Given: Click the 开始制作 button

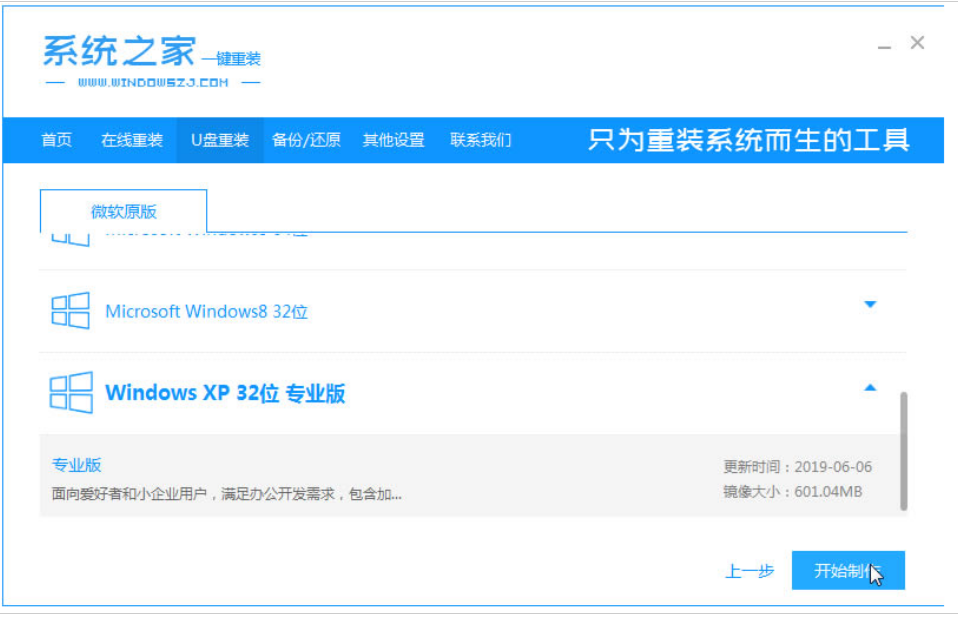Looking at the screenshot, I should 848,571.
